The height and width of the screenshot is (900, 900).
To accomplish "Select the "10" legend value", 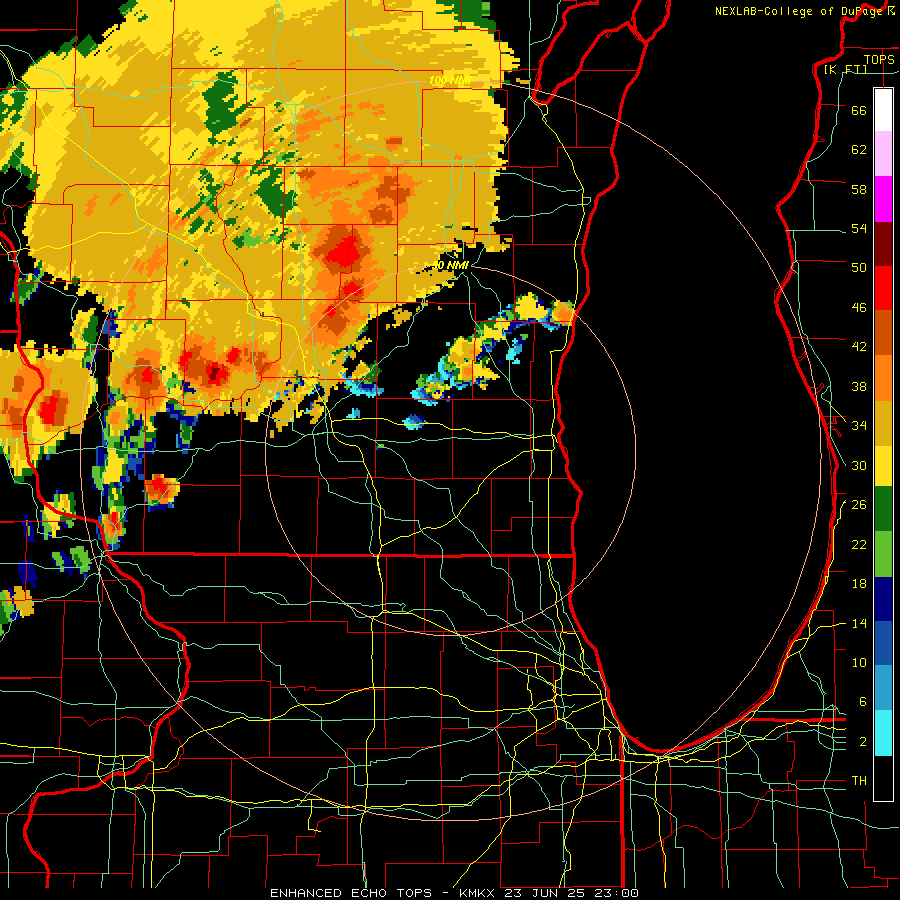I will (859, 662).
